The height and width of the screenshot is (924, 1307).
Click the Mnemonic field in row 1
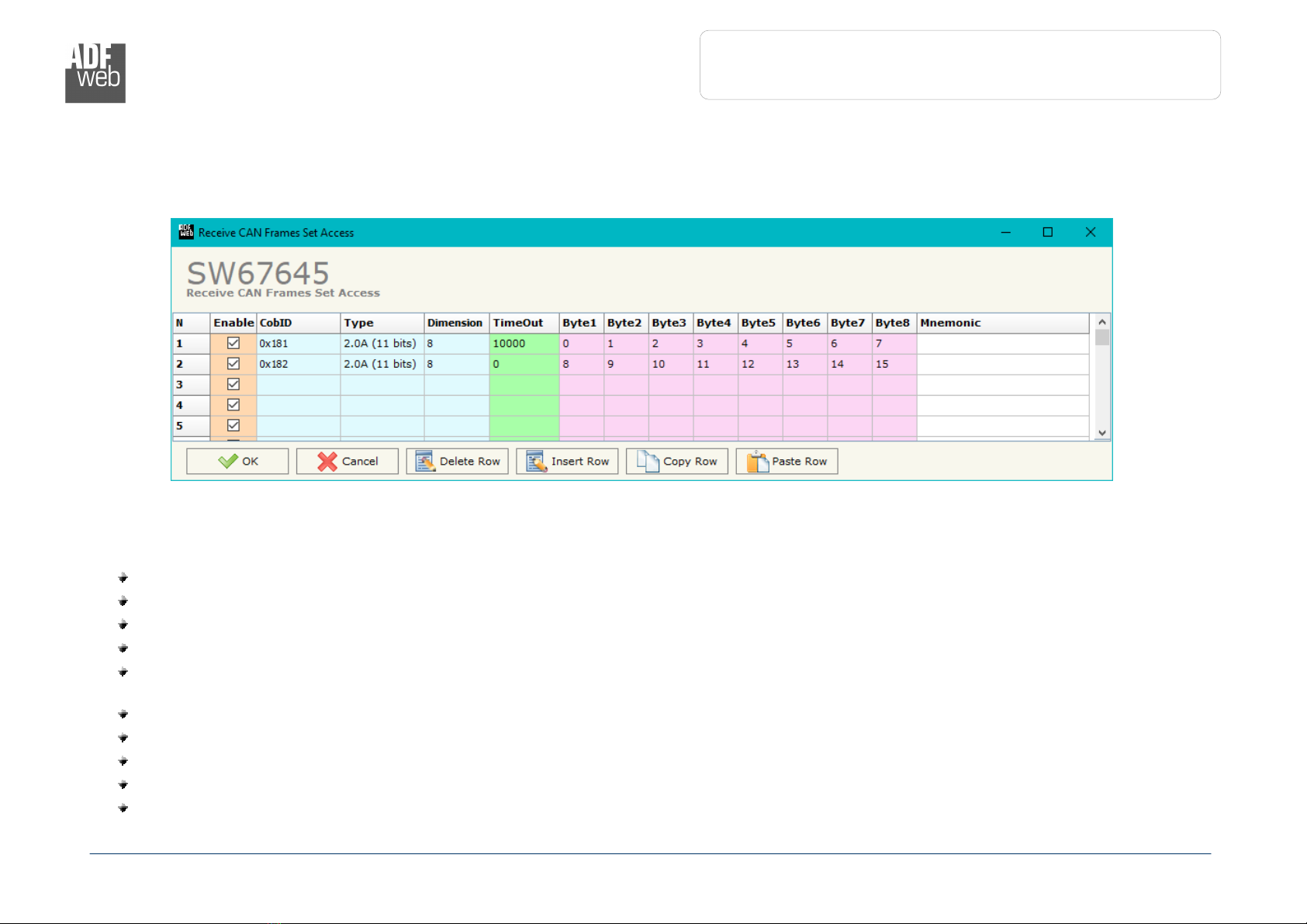[1003, 344]
